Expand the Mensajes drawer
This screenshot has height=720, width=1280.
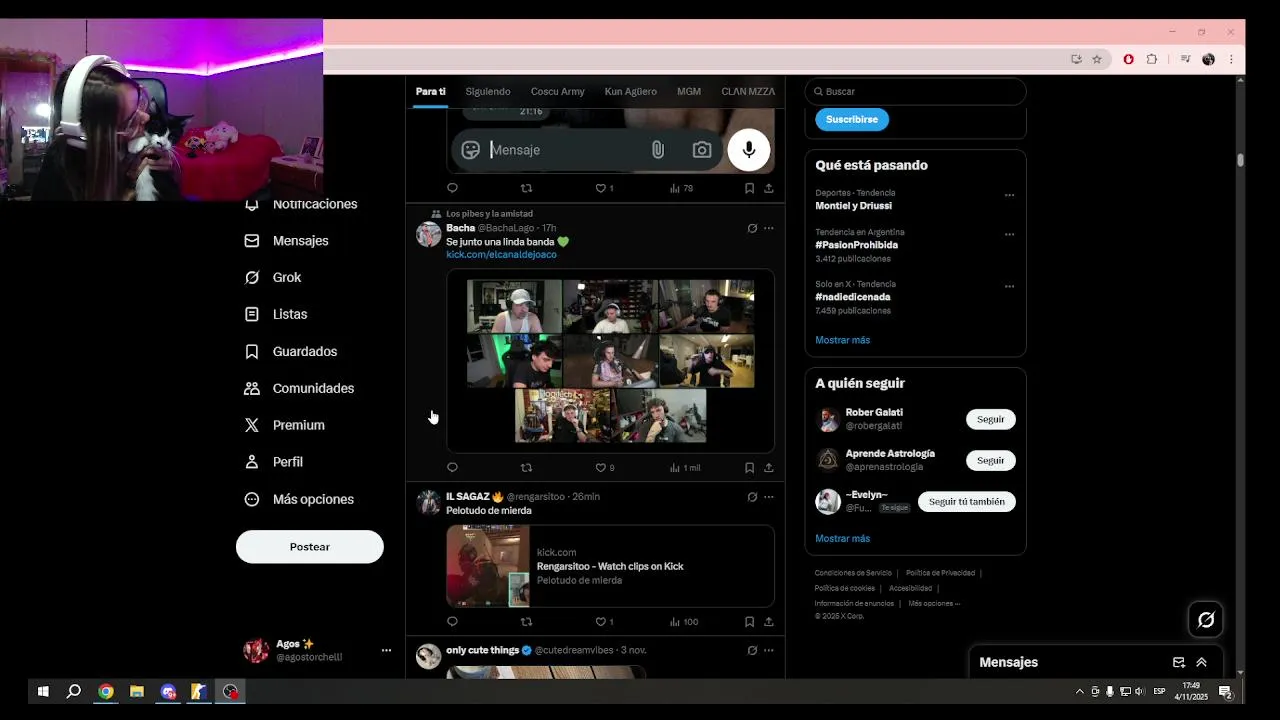[x=1201, y=662]
